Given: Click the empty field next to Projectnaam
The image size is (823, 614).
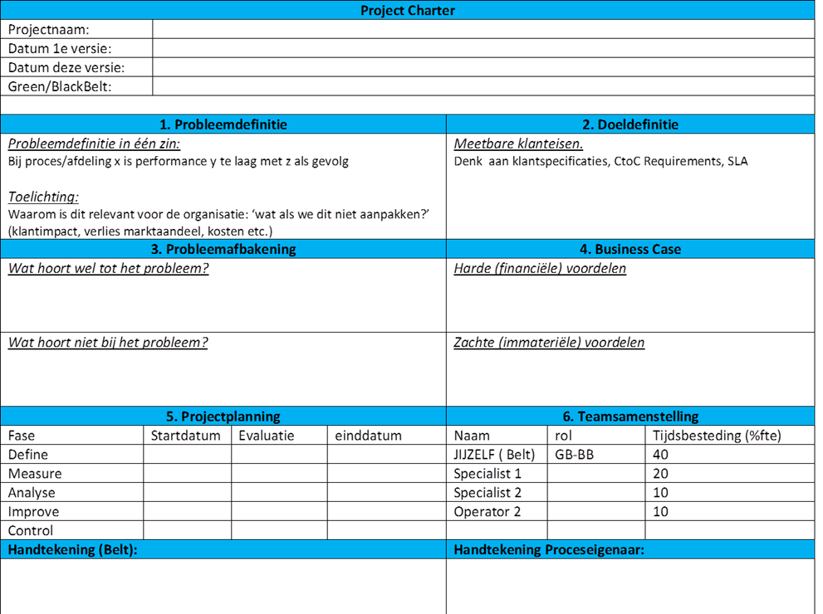Looking at the screenshot, I should point(483,29).
